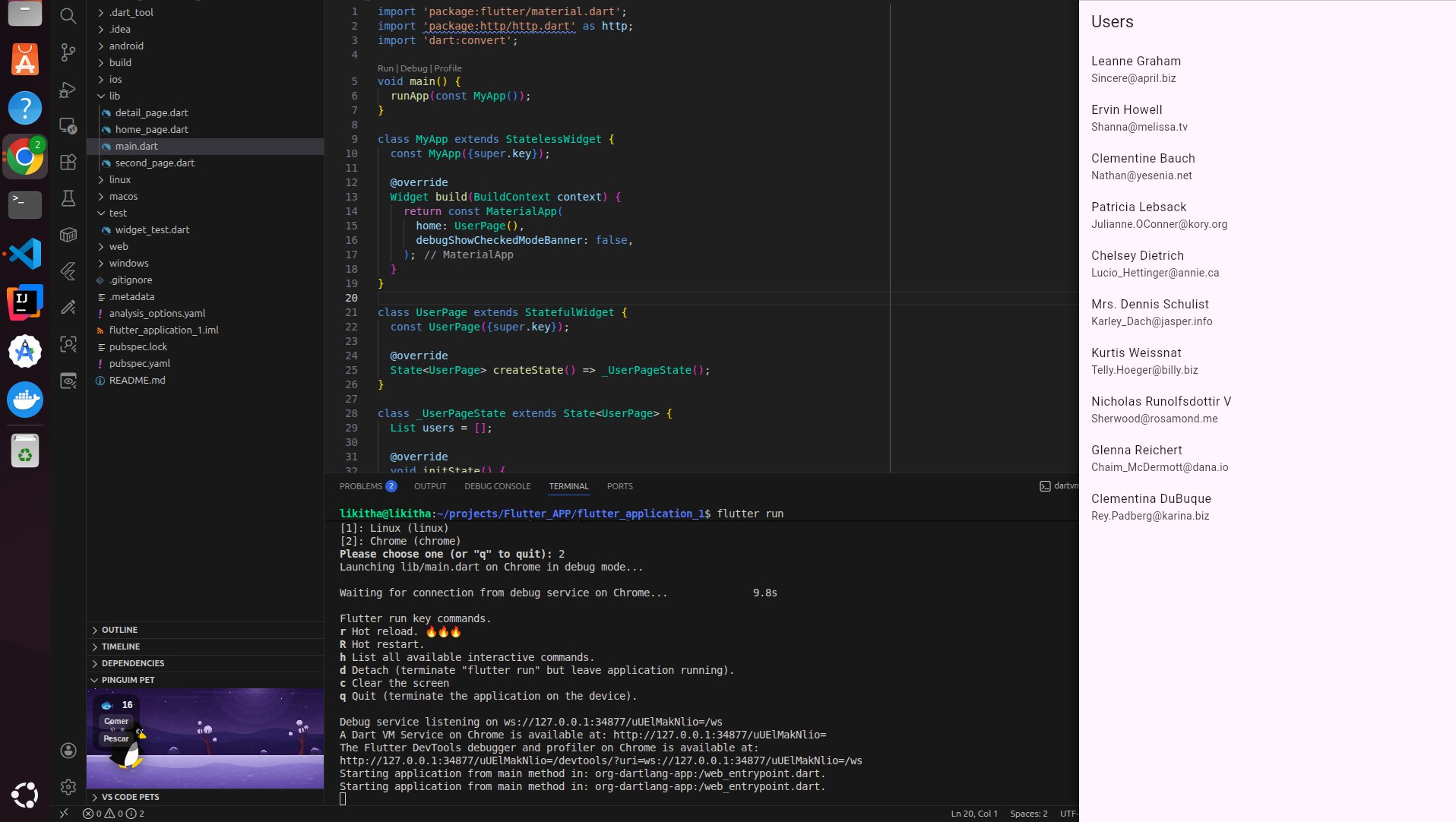Open Accounts icon in activity bar
1456x822 pixels.
click(x=68, y=751)
